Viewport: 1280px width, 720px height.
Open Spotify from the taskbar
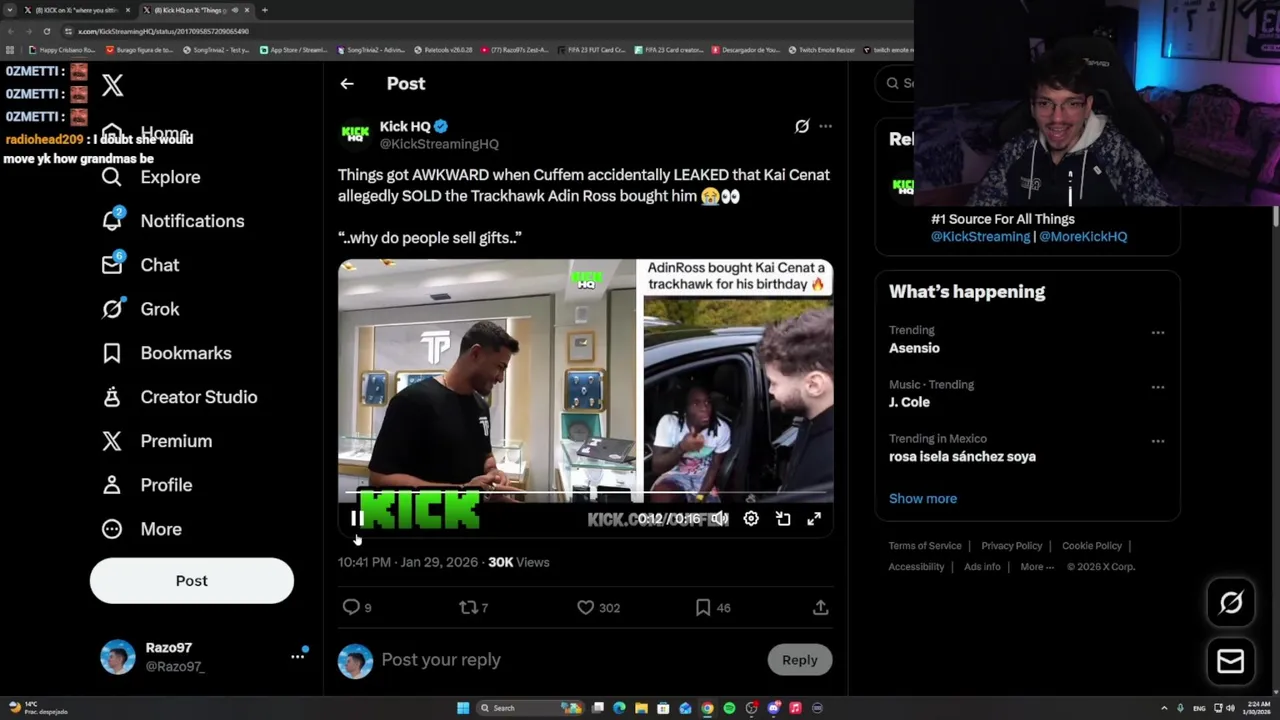tap(729, 708)
